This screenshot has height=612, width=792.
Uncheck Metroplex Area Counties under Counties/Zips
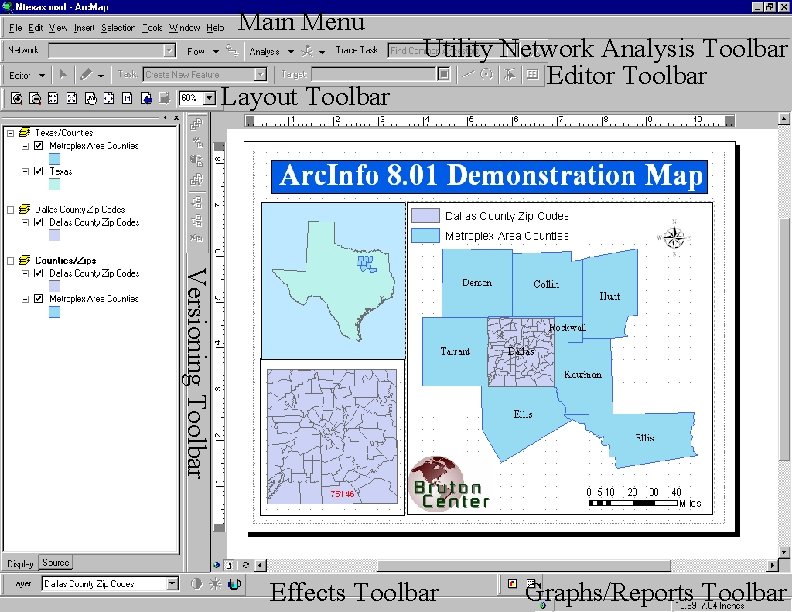pyautogui.click(x=38, y=299)
